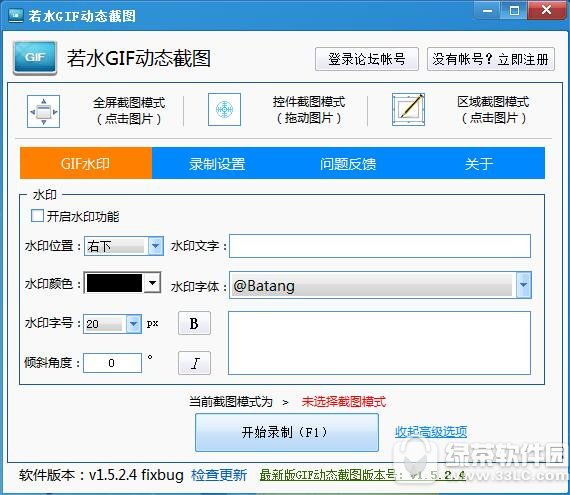Click the title bar app icon
This screenshot has width=570, height=495.
point(16,15)
